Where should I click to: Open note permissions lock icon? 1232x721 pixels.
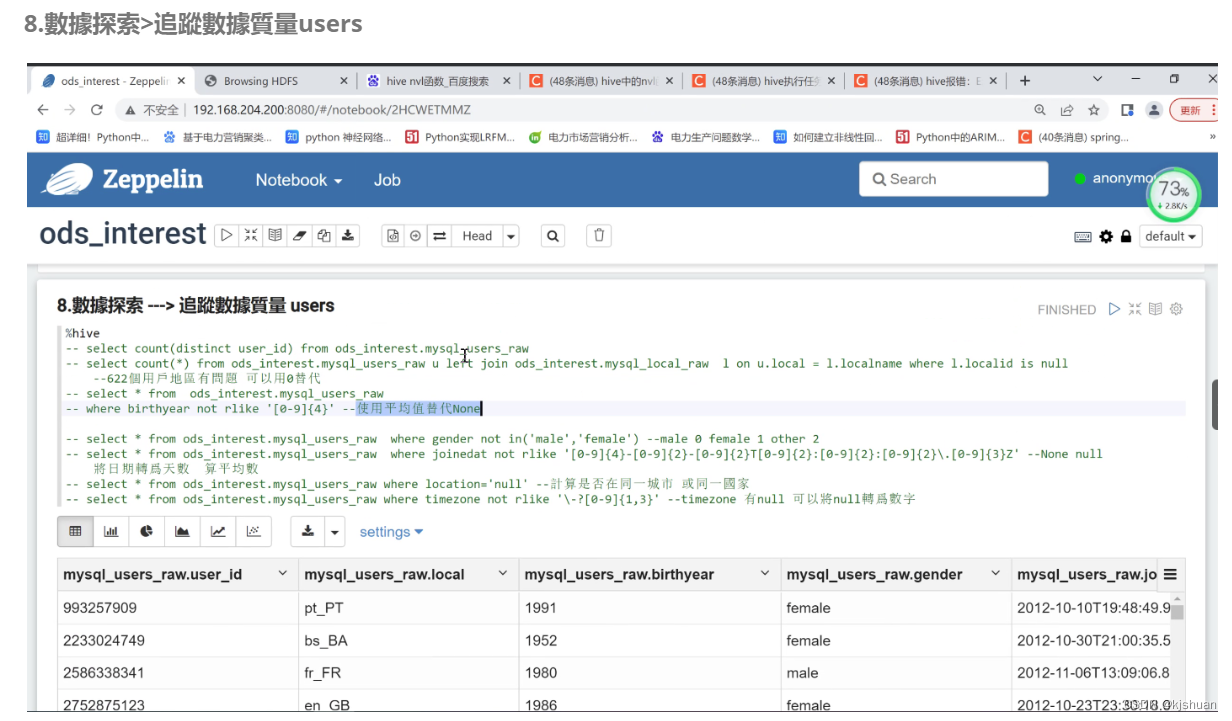click(x=1126, y=237)
